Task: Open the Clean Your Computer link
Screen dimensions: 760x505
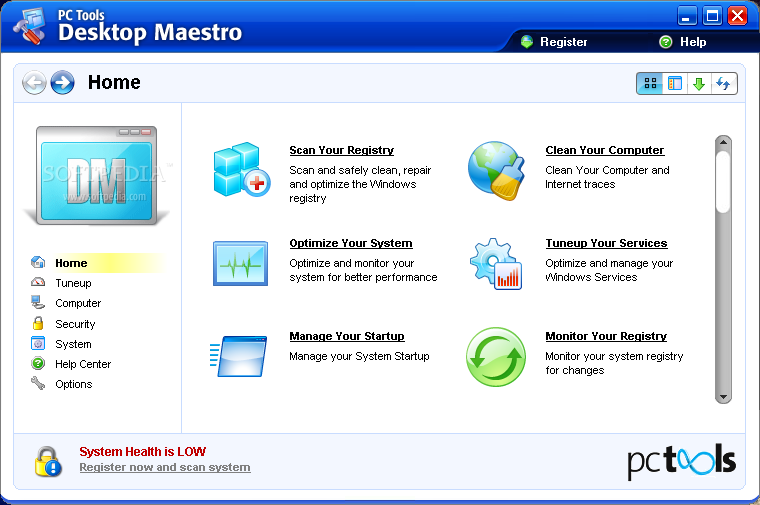Action: pyautogui.click(x=604, y=150)
